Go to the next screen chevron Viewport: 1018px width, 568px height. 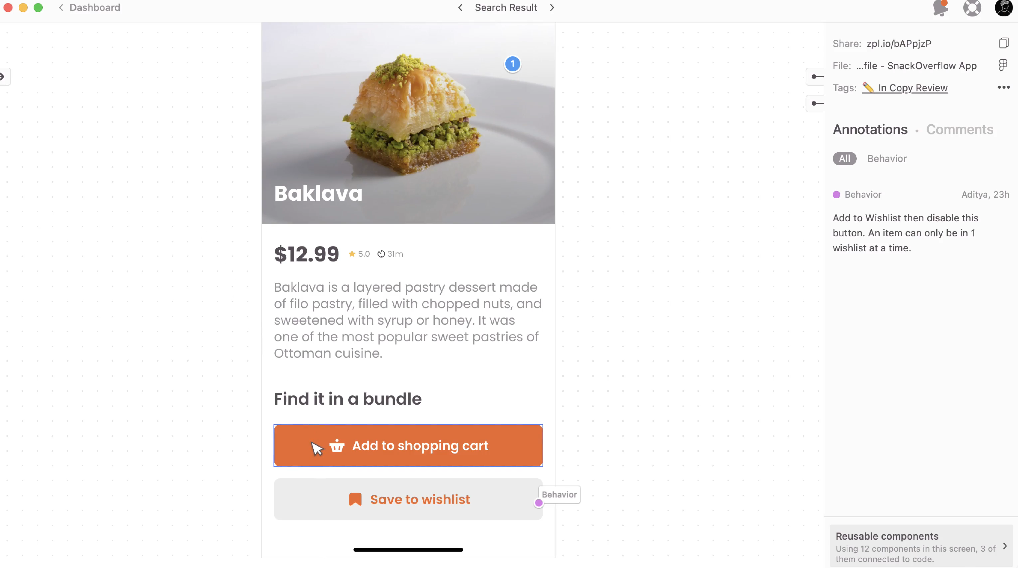tap(552, 8)
